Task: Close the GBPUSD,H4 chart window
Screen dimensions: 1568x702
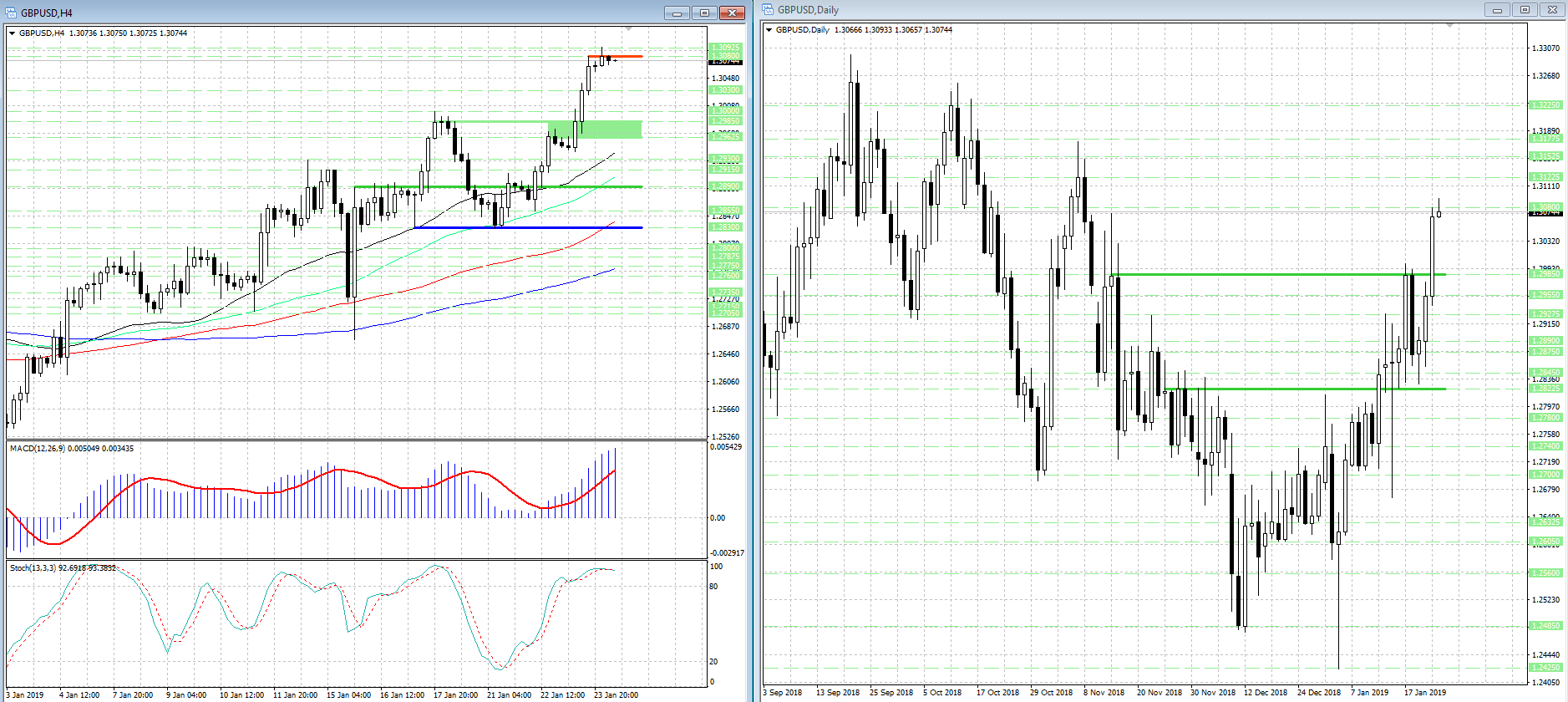Action: tap(732, 13)
